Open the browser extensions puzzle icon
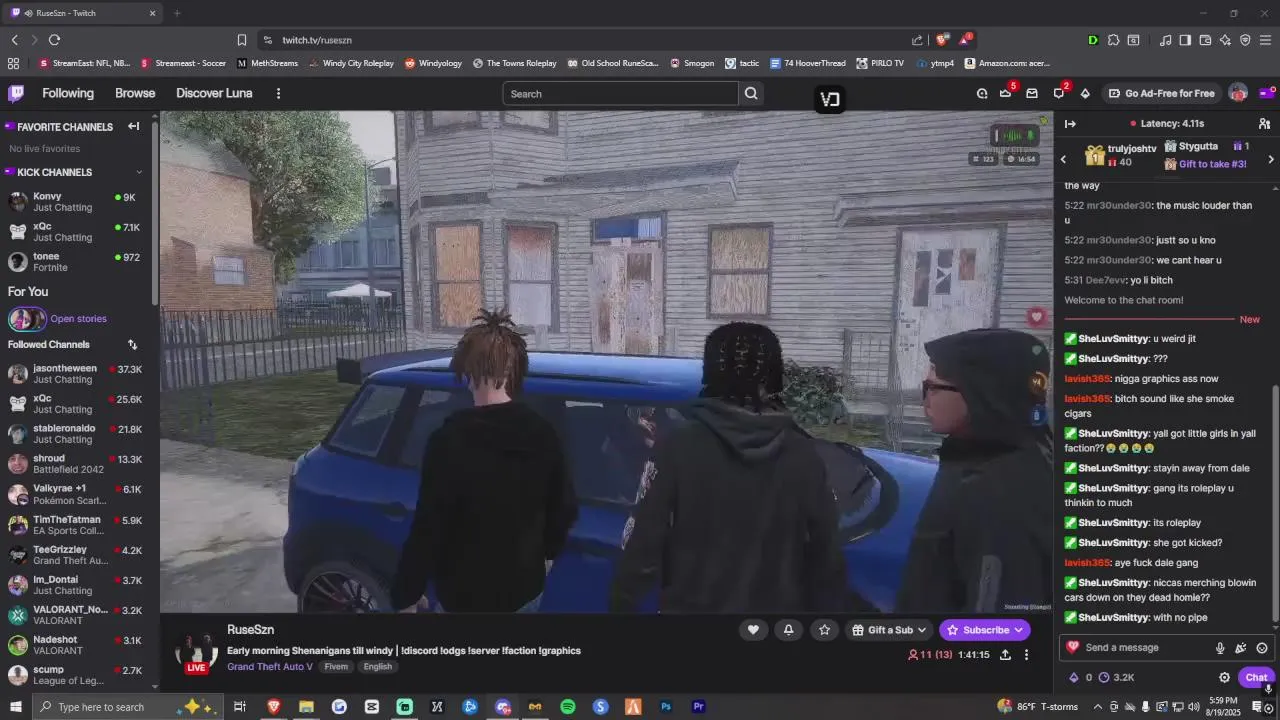 point(1113,40)
